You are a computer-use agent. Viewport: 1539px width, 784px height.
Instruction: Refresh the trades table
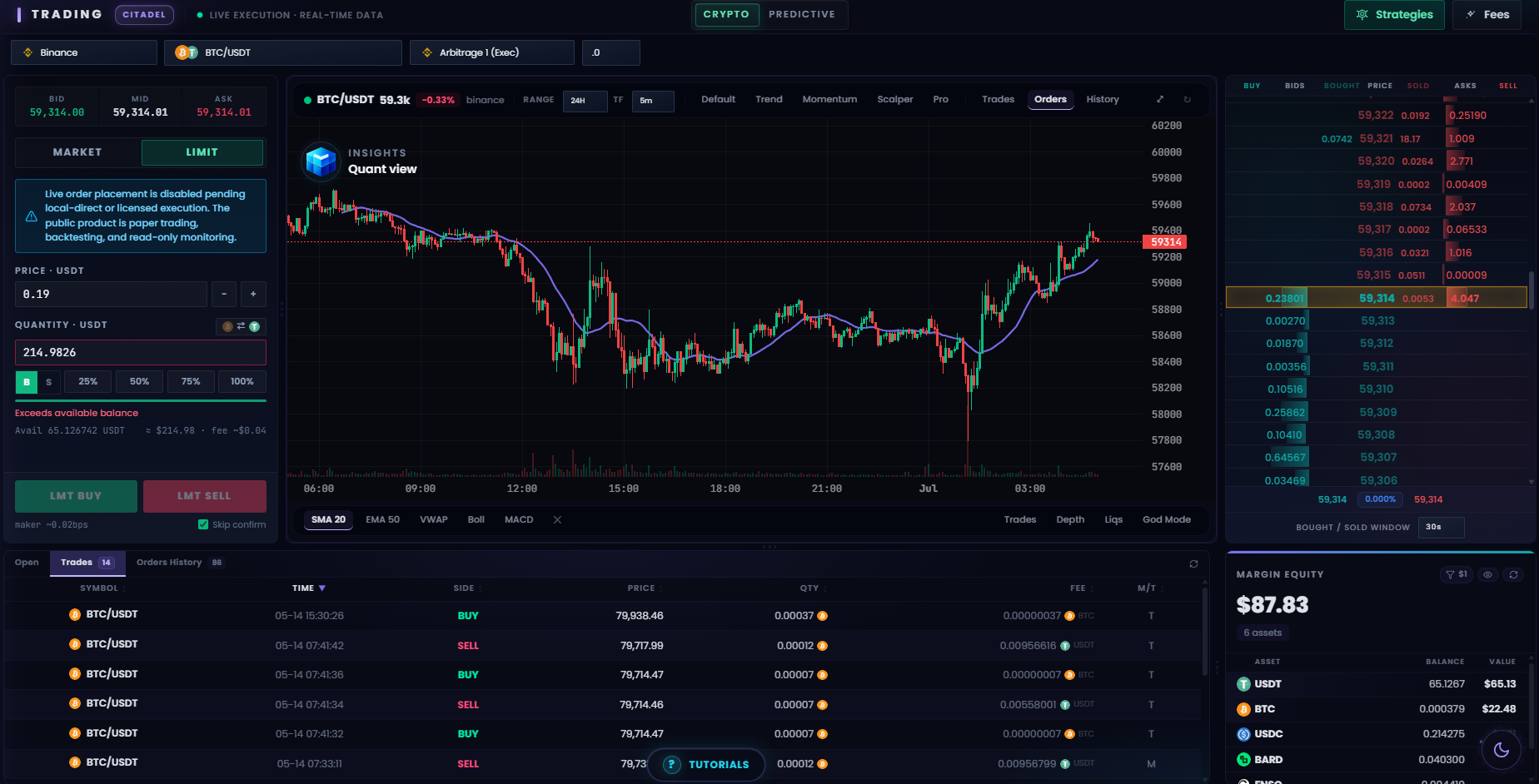[x=1193, y=563]
